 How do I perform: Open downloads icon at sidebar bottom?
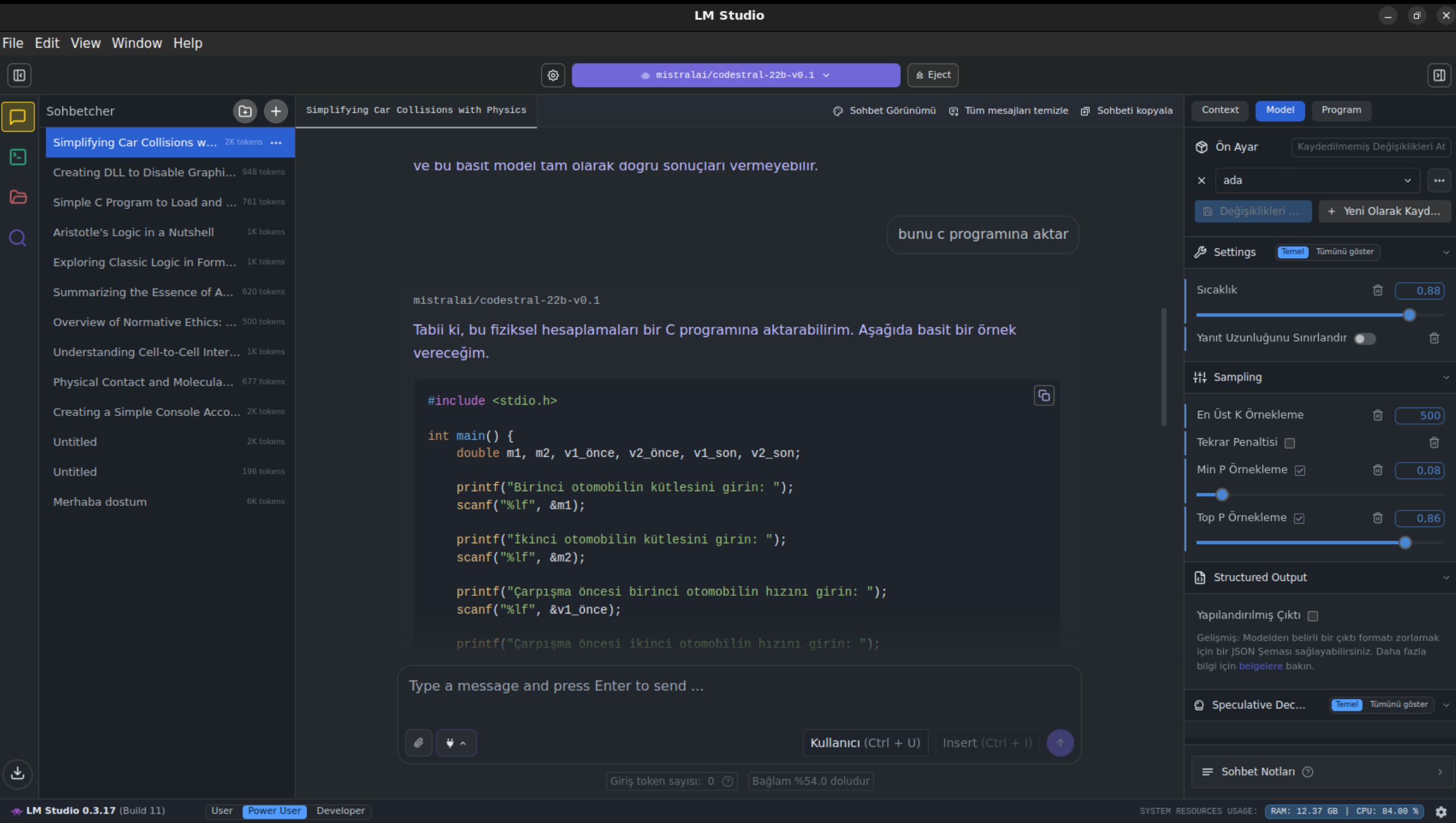(18, 773)
